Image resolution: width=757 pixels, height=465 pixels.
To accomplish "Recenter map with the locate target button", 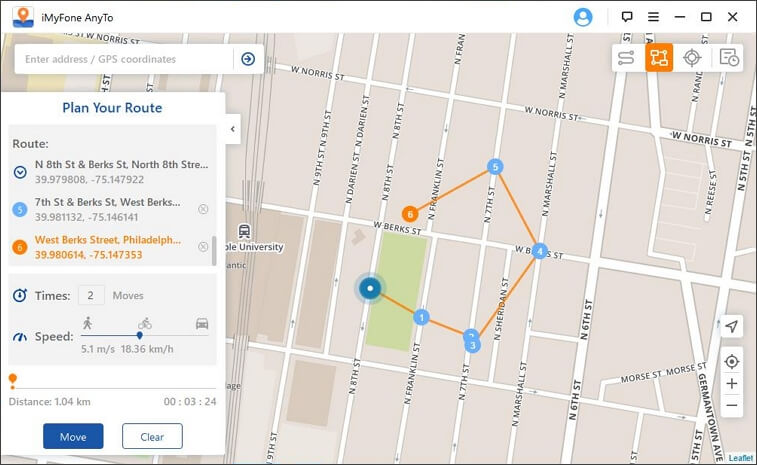I will pos(732,361).
